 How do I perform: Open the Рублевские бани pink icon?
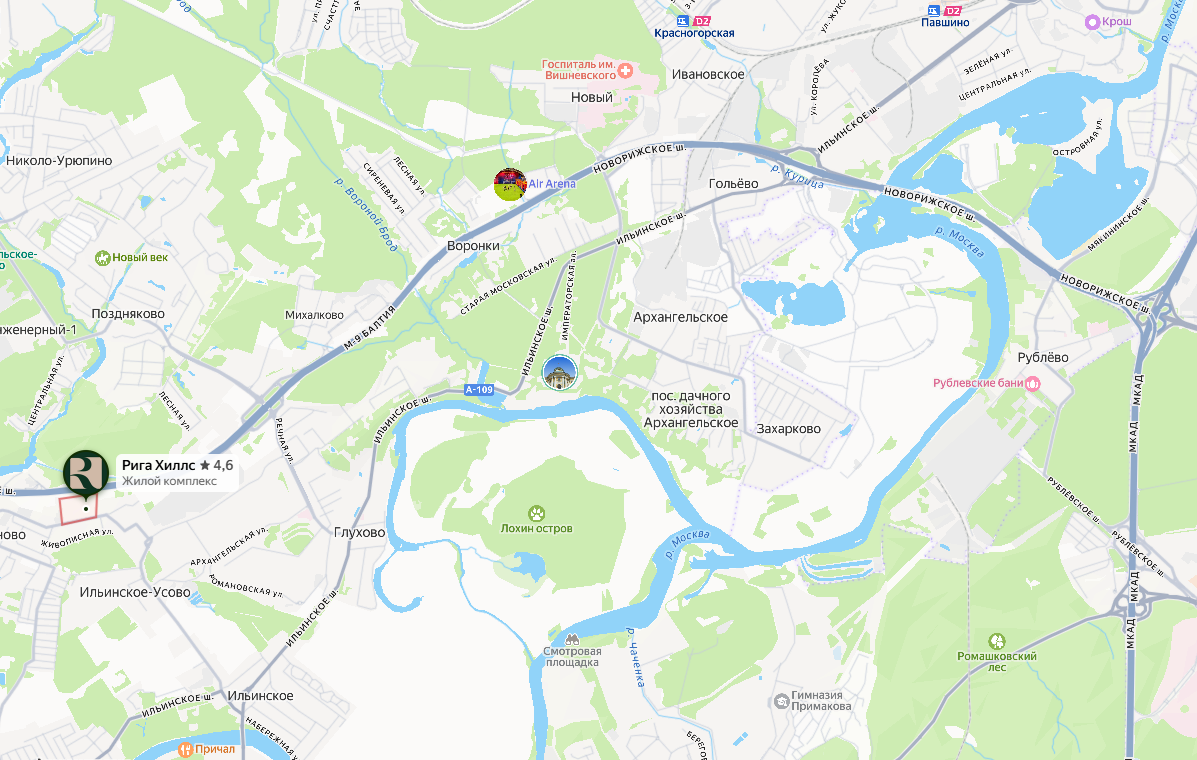[1033, 383]
